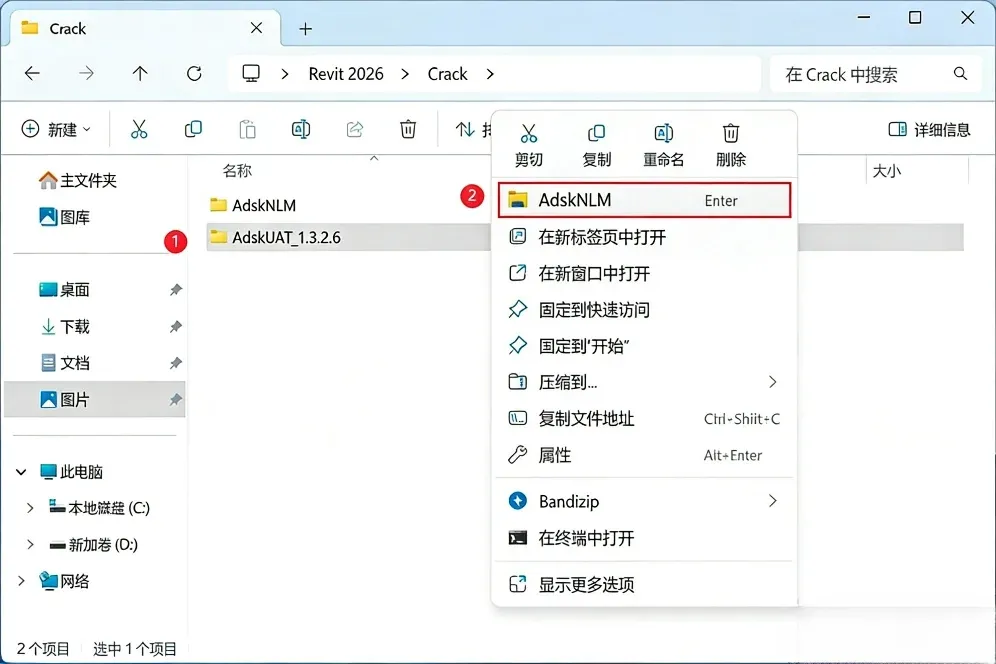
Task: Open the 新建 dropdown menu
Action: tap(56, 130)
